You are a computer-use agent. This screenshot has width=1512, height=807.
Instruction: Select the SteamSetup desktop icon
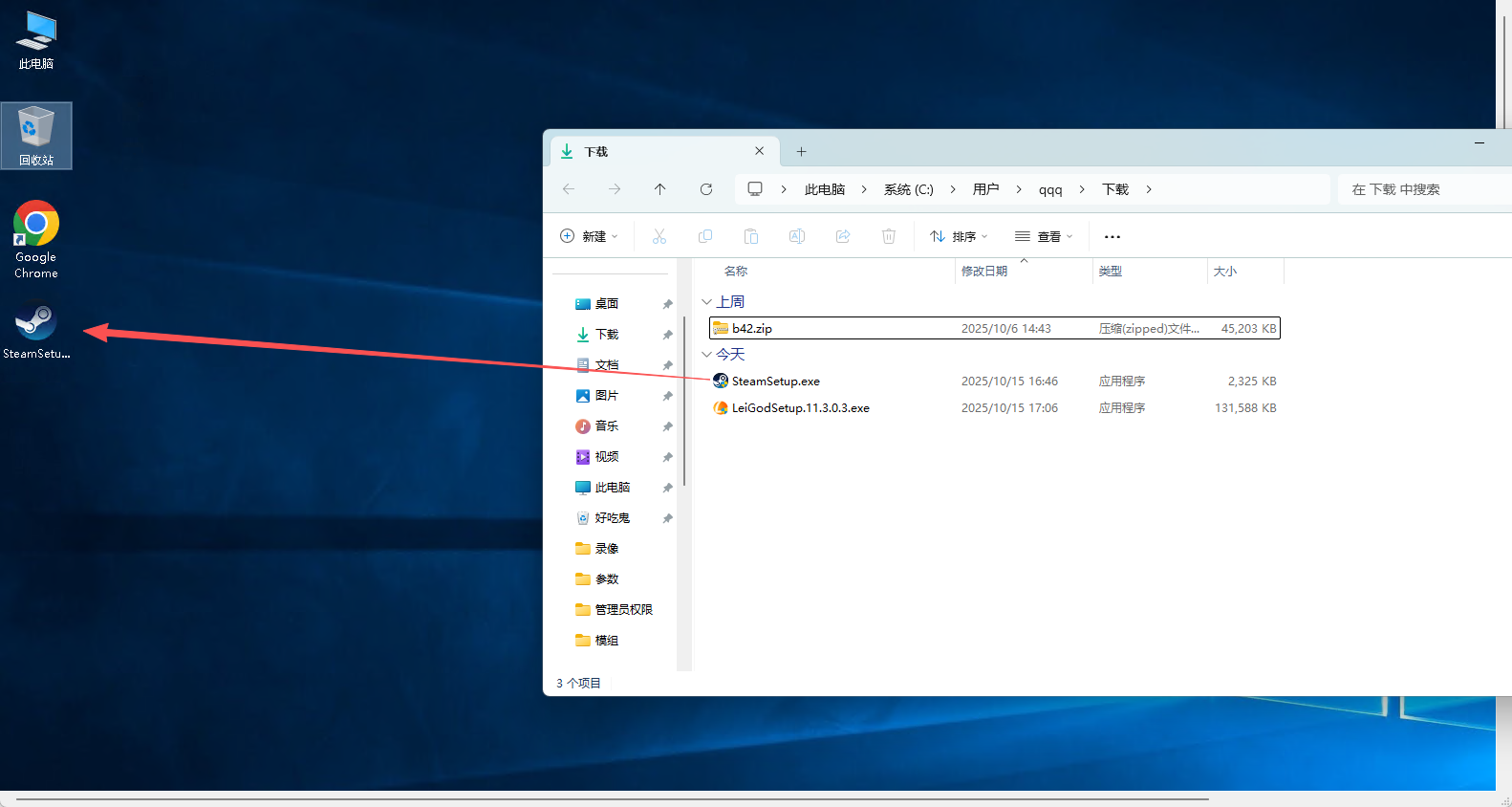tap(36, 332)
